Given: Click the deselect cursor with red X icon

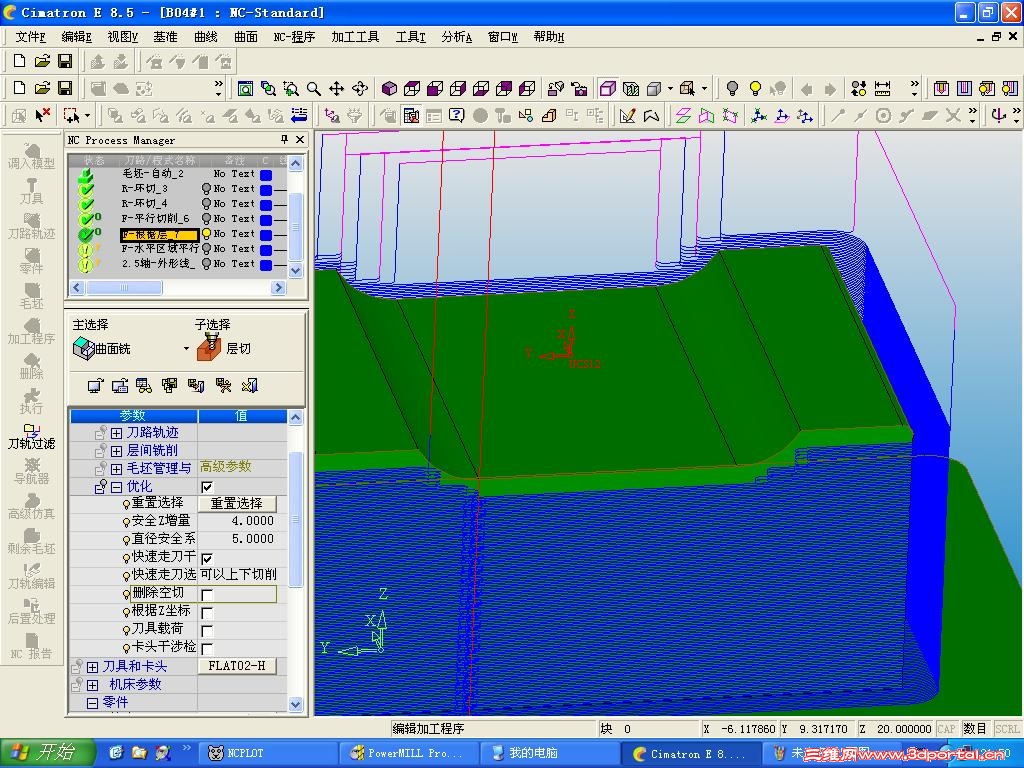Looking at the screenshot, I should (x=42, y=116).
